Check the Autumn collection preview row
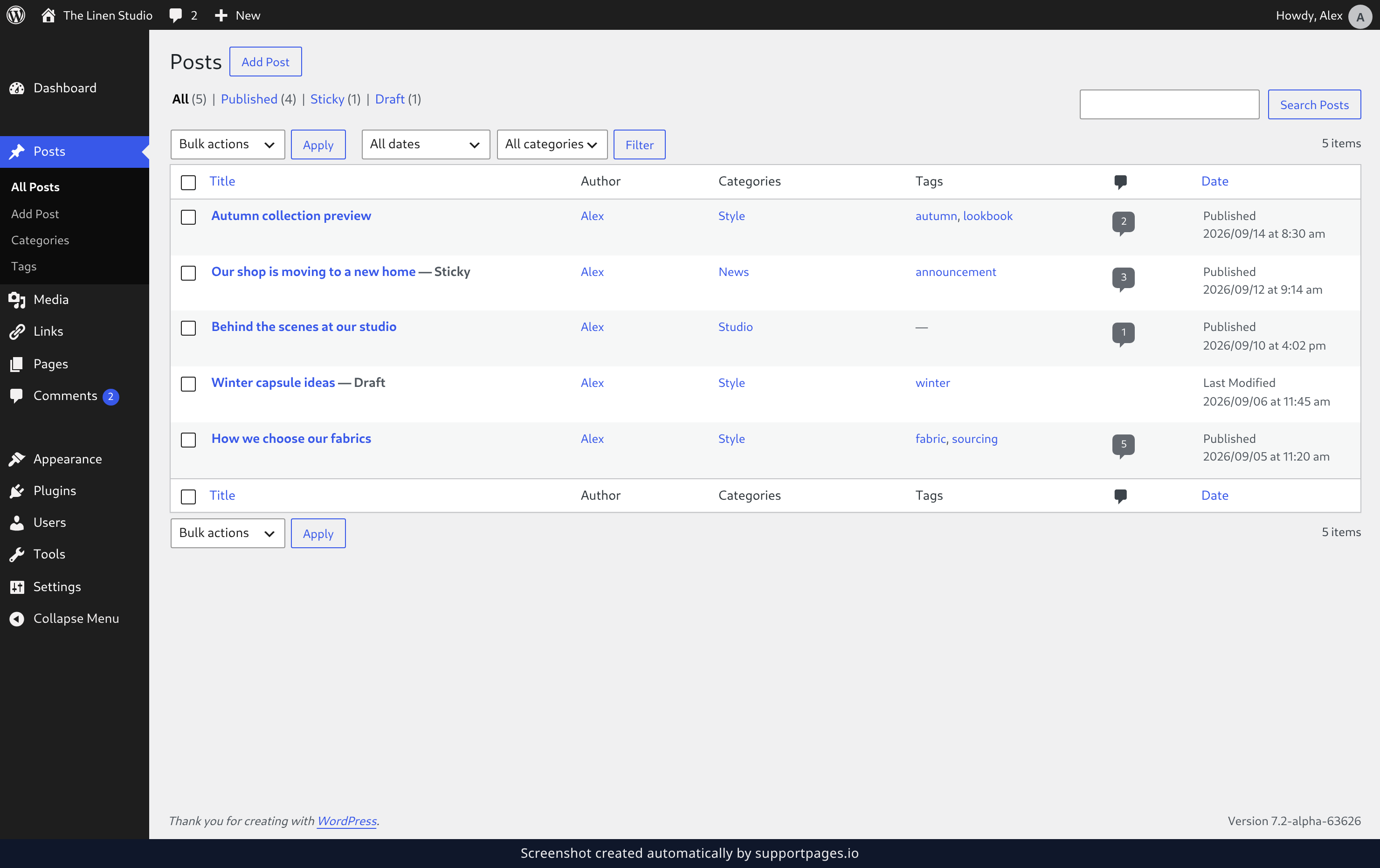This screenshot has height=868, width=1380. 188,217
